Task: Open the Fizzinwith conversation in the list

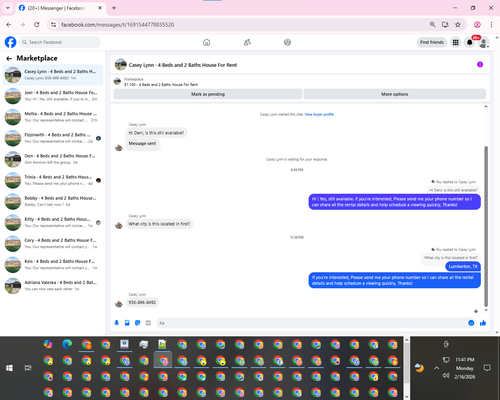Action: point(53,138)
